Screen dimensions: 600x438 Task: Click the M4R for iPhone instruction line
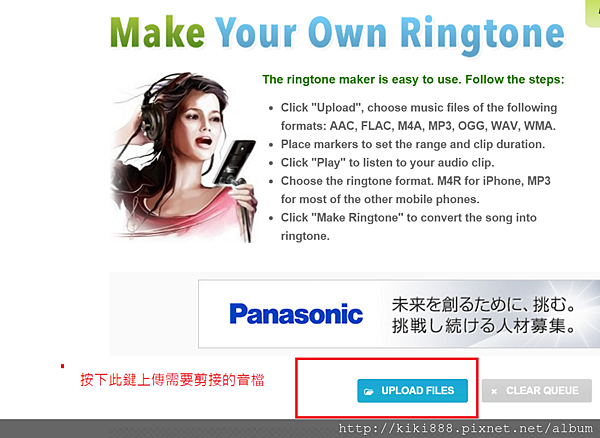(x=416, y=190)
